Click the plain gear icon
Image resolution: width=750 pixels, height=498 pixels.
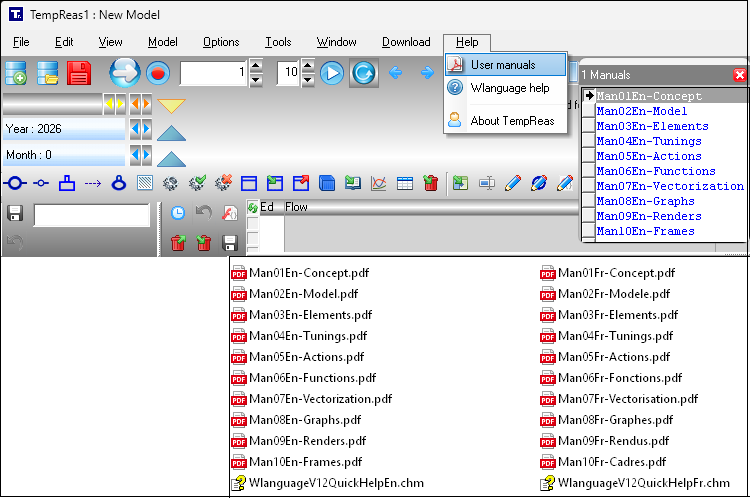[170, 184]
